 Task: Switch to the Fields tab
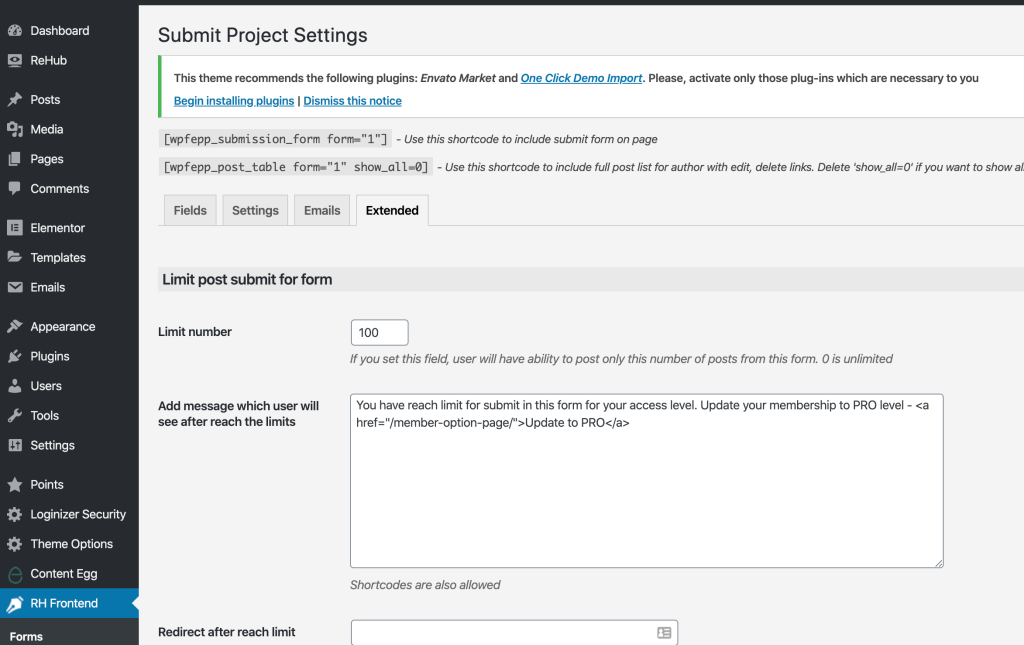click(190, 211)
